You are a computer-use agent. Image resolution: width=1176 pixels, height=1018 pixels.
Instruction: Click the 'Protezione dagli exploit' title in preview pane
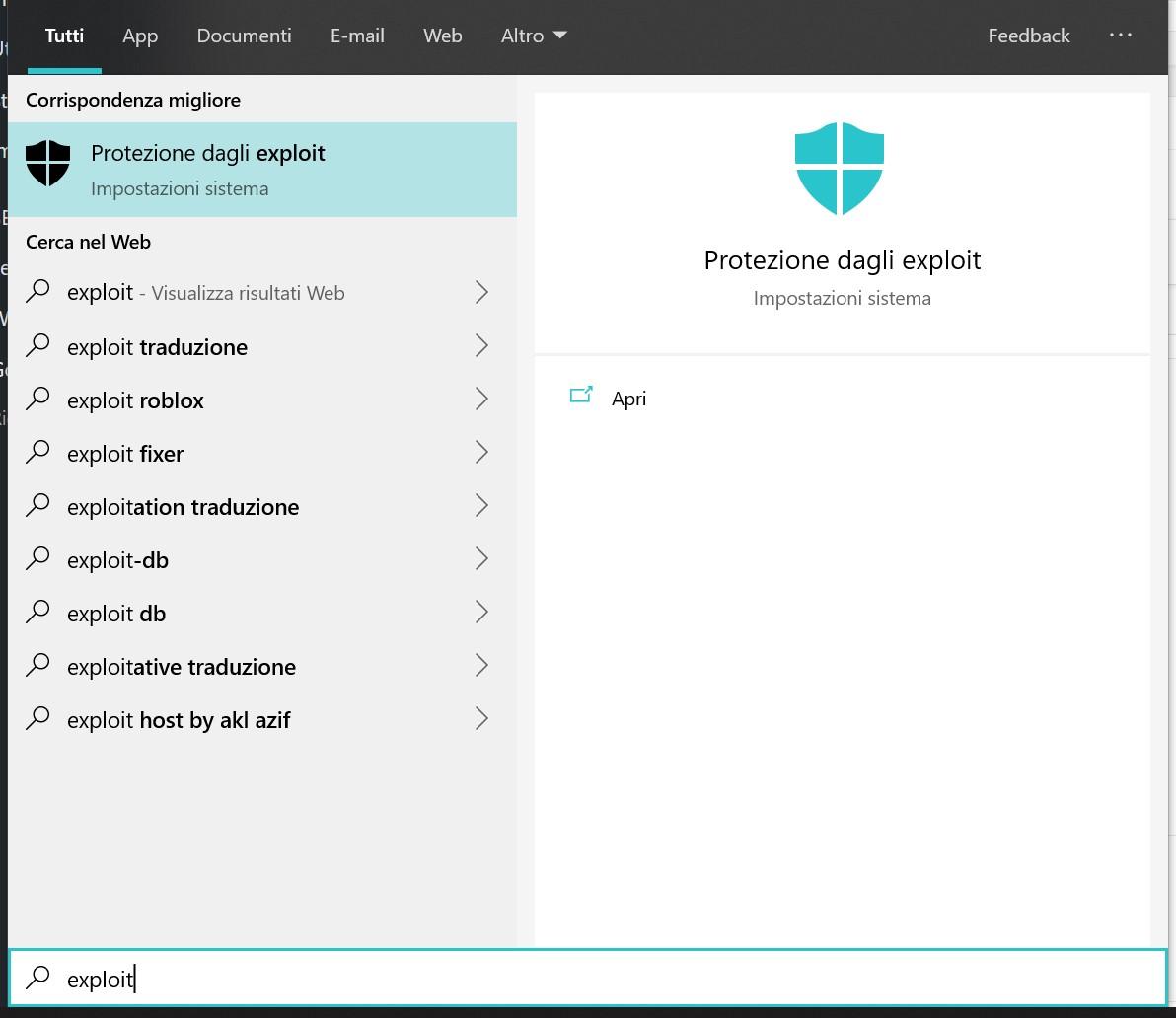[843, 260]
